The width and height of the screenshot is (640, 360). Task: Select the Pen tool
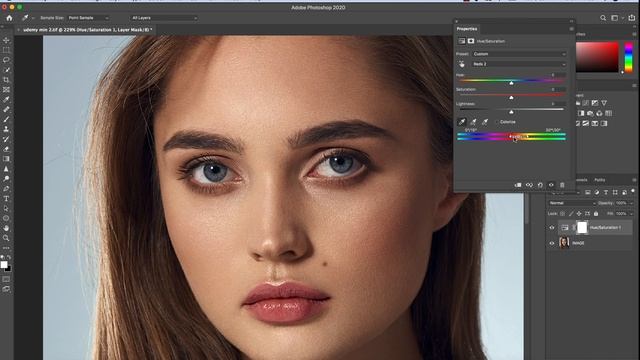coord(6,189)
